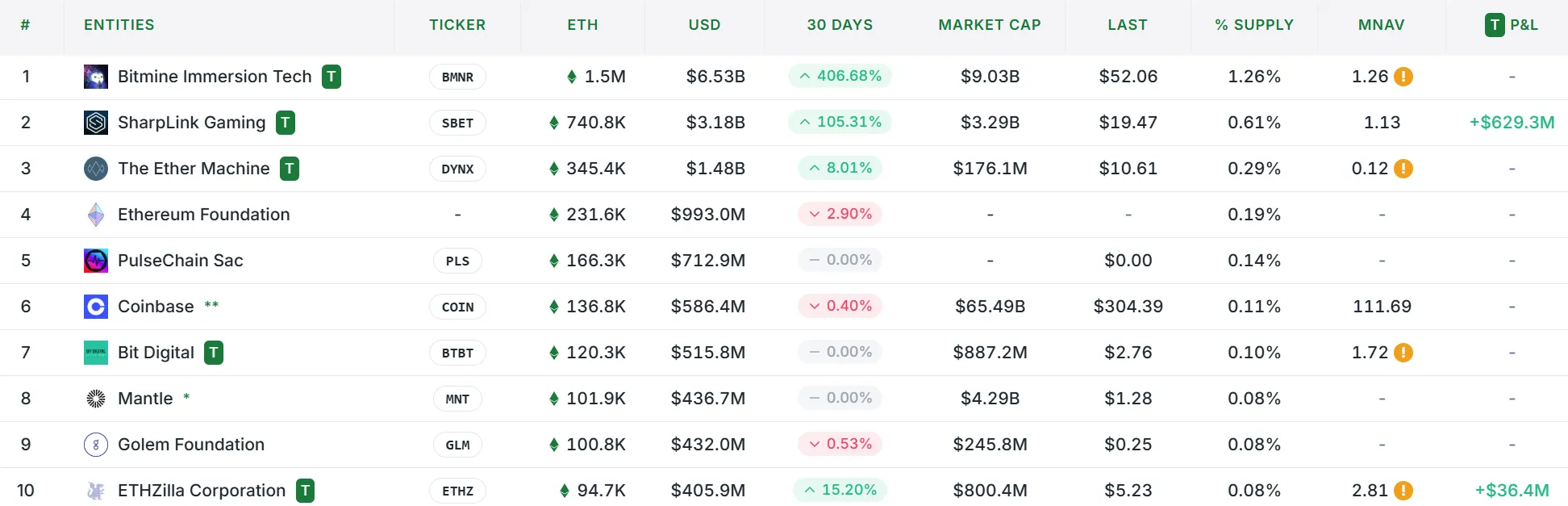1568x506 pixels.
Task: Open the ETHZilla Corporation entity link
Action: [x=202, y=491]
